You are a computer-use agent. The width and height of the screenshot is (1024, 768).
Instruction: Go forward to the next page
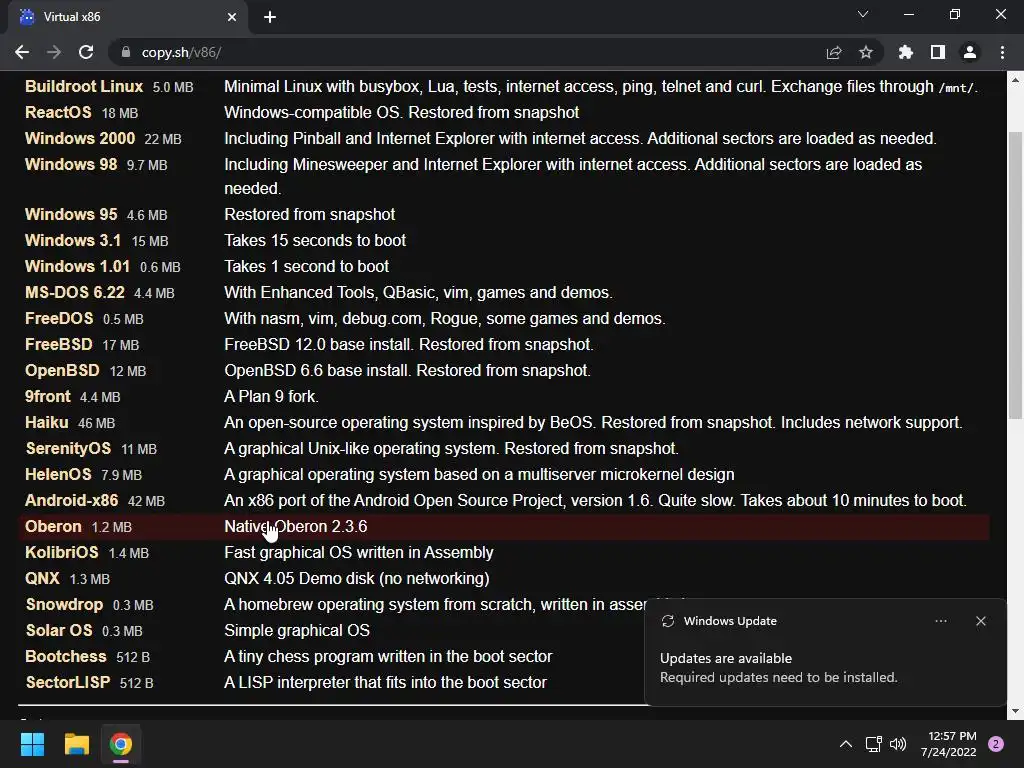[x=54, y=52]
